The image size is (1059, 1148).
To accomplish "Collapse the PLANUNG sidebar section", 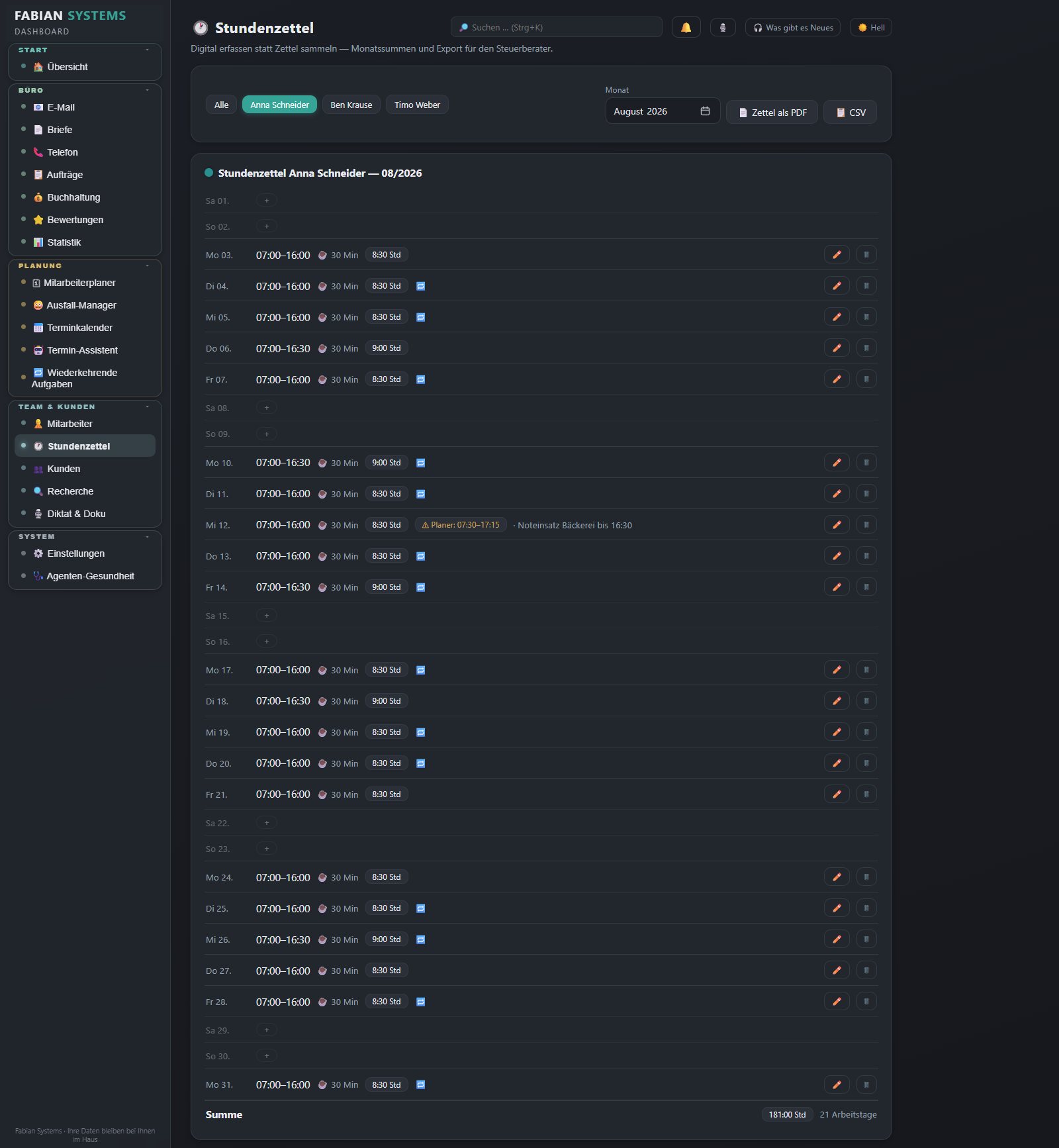I will 147,265.
